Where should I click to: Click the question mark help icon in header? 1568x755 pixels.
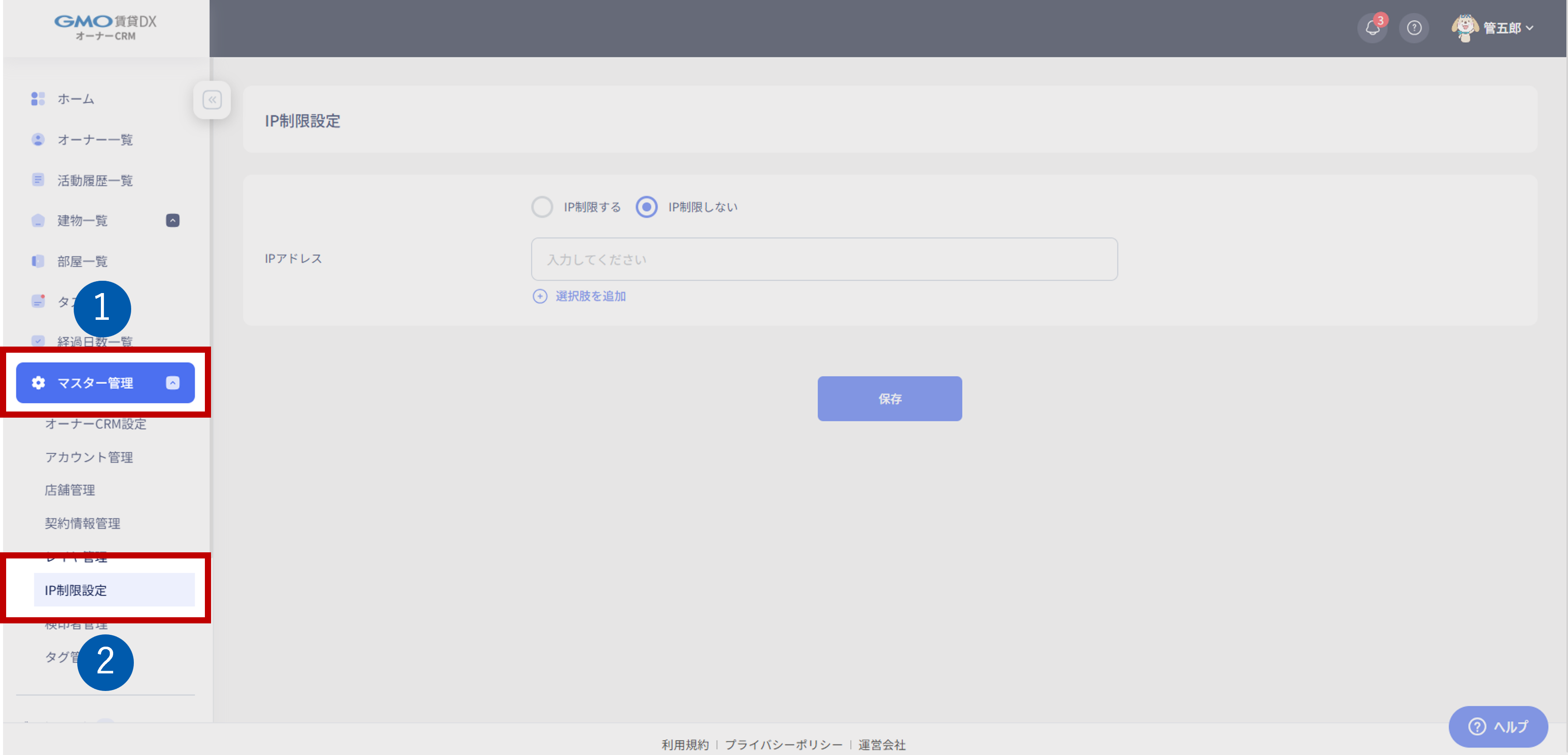1414,28
